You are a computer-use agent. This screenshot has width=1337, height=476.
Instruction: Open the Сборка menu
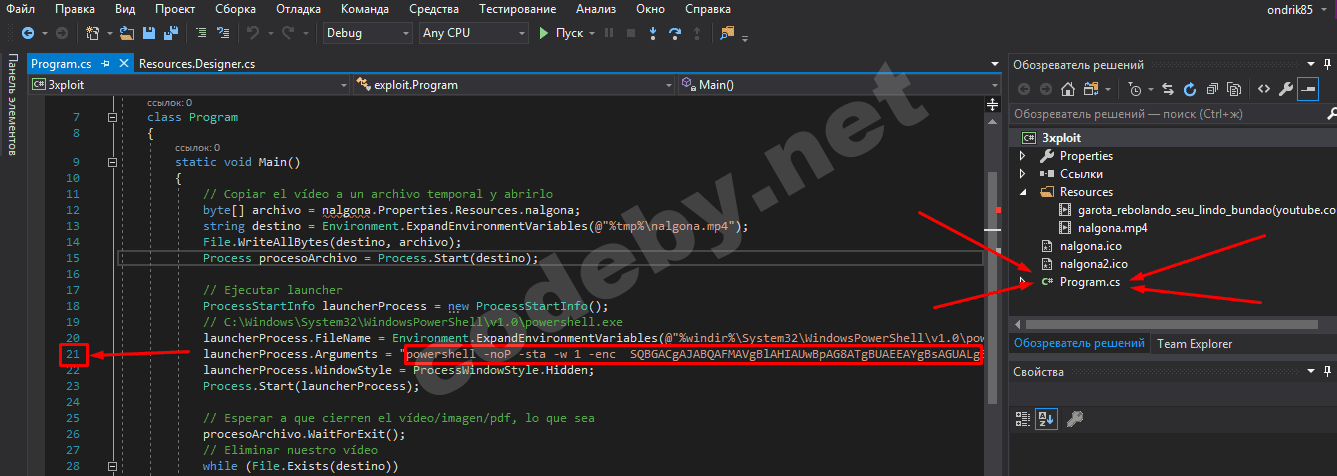pyautogui.click(x=235, y=9)
